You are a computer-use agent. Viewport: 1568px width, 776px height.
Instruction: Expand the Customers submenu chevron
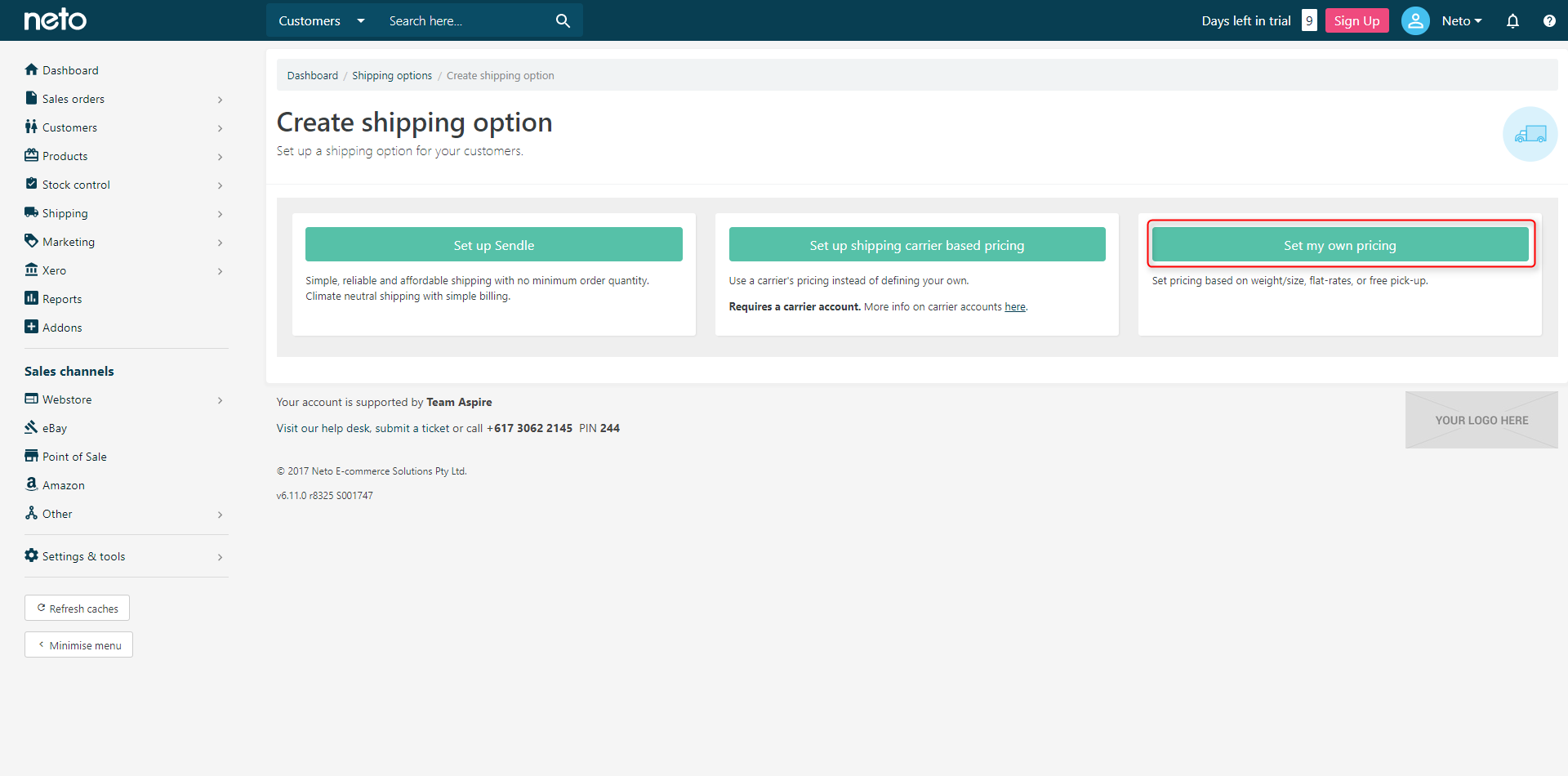(x=220, y=128)
